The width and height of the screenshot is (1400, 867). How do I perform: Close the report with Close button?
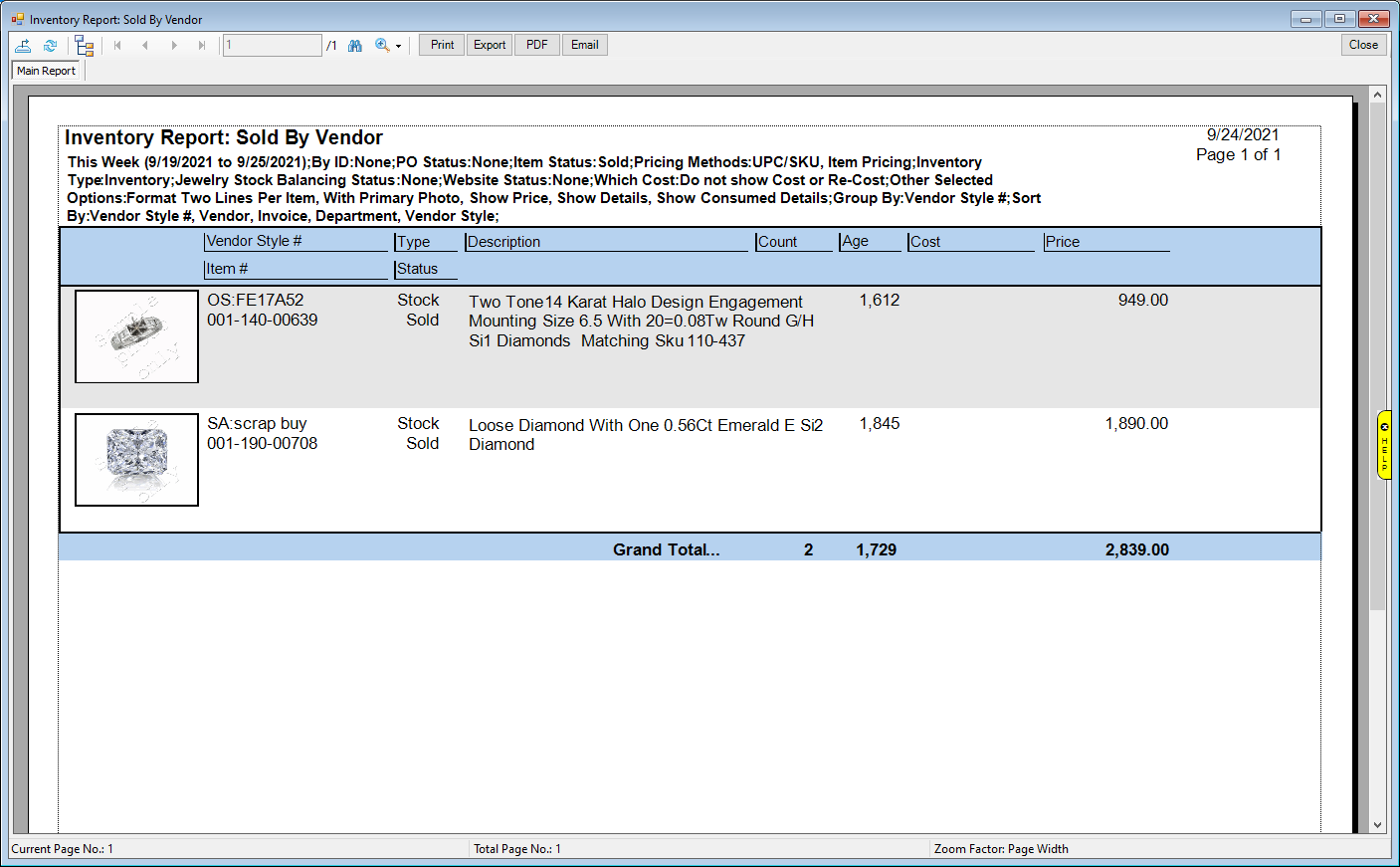point(1363,45)
